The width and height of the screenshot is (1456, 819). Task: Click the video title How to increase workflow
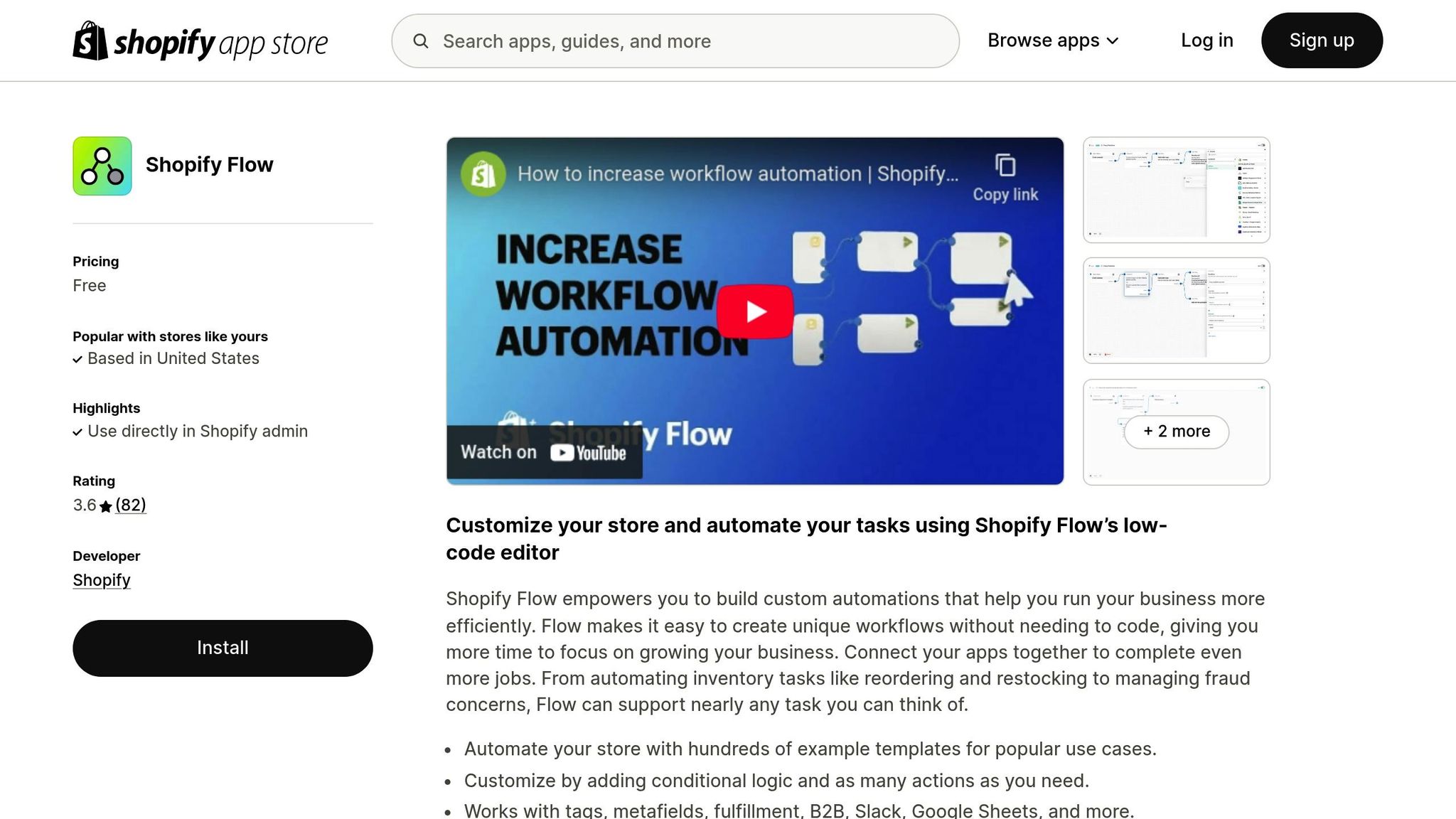pyautogui.click(x=738, y=173)
